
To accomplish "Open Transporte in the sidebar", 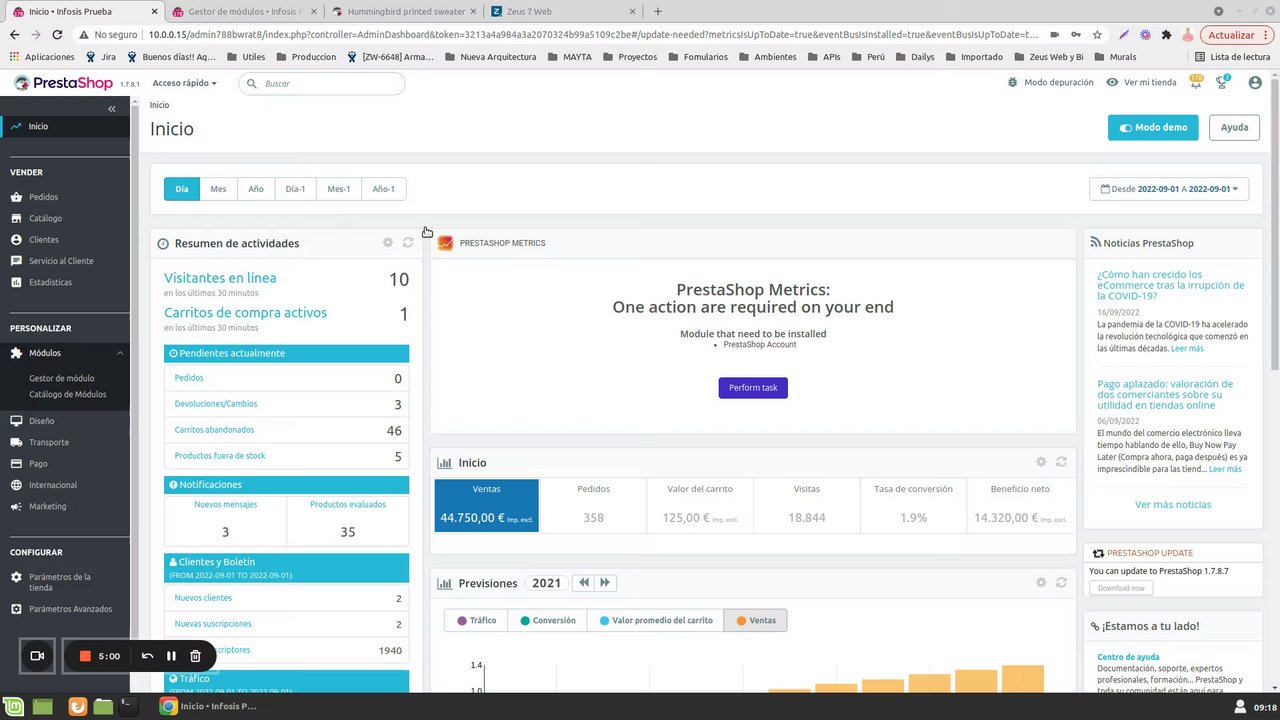I will [x=49, y=442].
